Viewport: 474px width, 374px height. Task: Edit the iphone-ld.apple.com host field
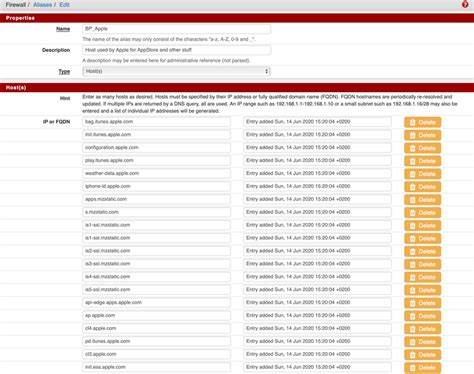(x=156, y=186)
